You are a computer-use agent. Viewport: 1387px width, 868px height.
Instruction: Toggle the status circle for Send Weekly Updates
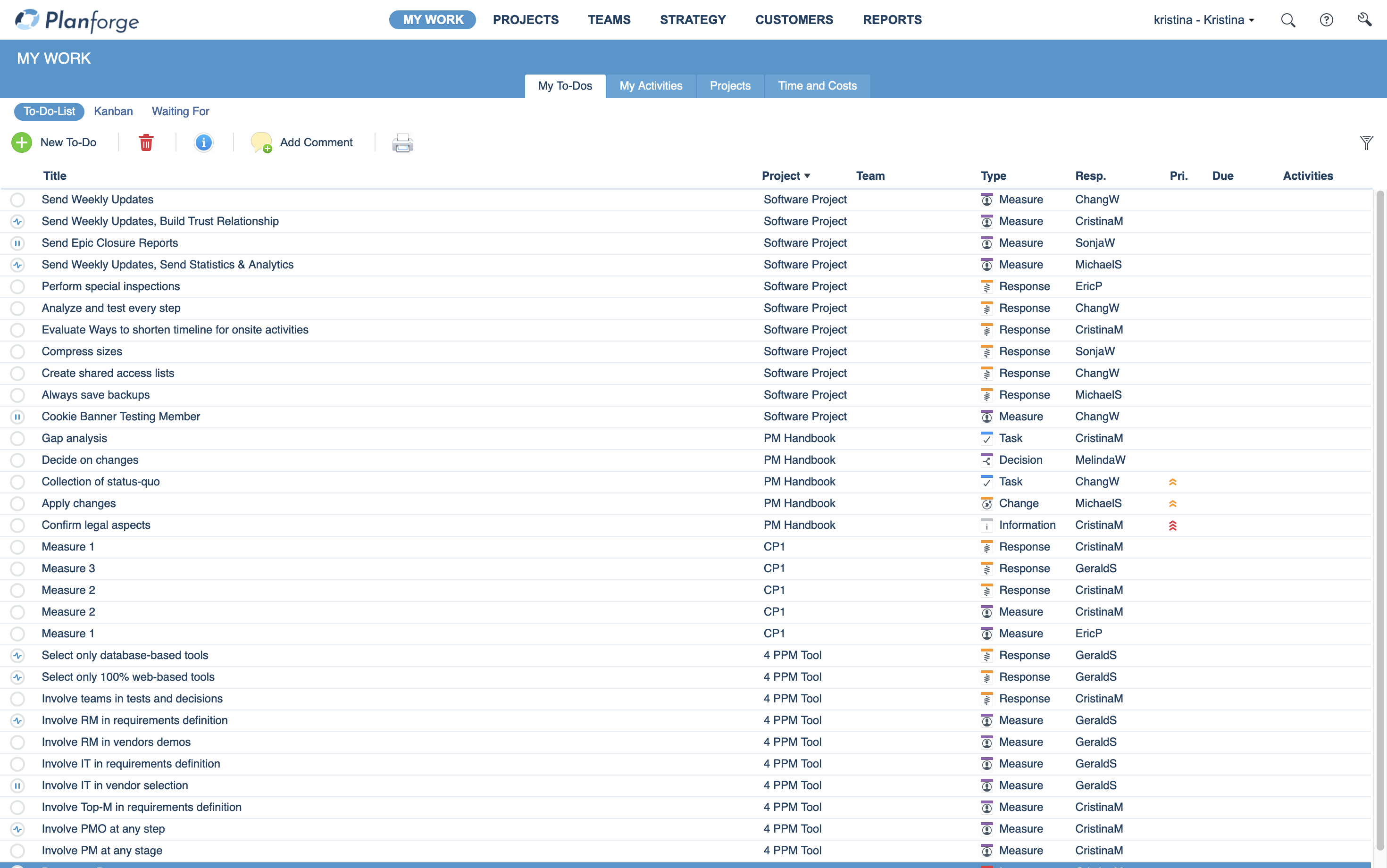click(x=18, y=200)
